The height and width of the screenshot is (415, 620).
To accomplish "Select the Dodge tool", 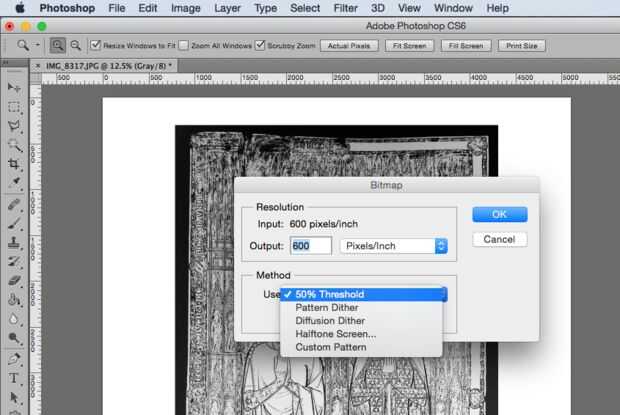I will tap(14, 338).
